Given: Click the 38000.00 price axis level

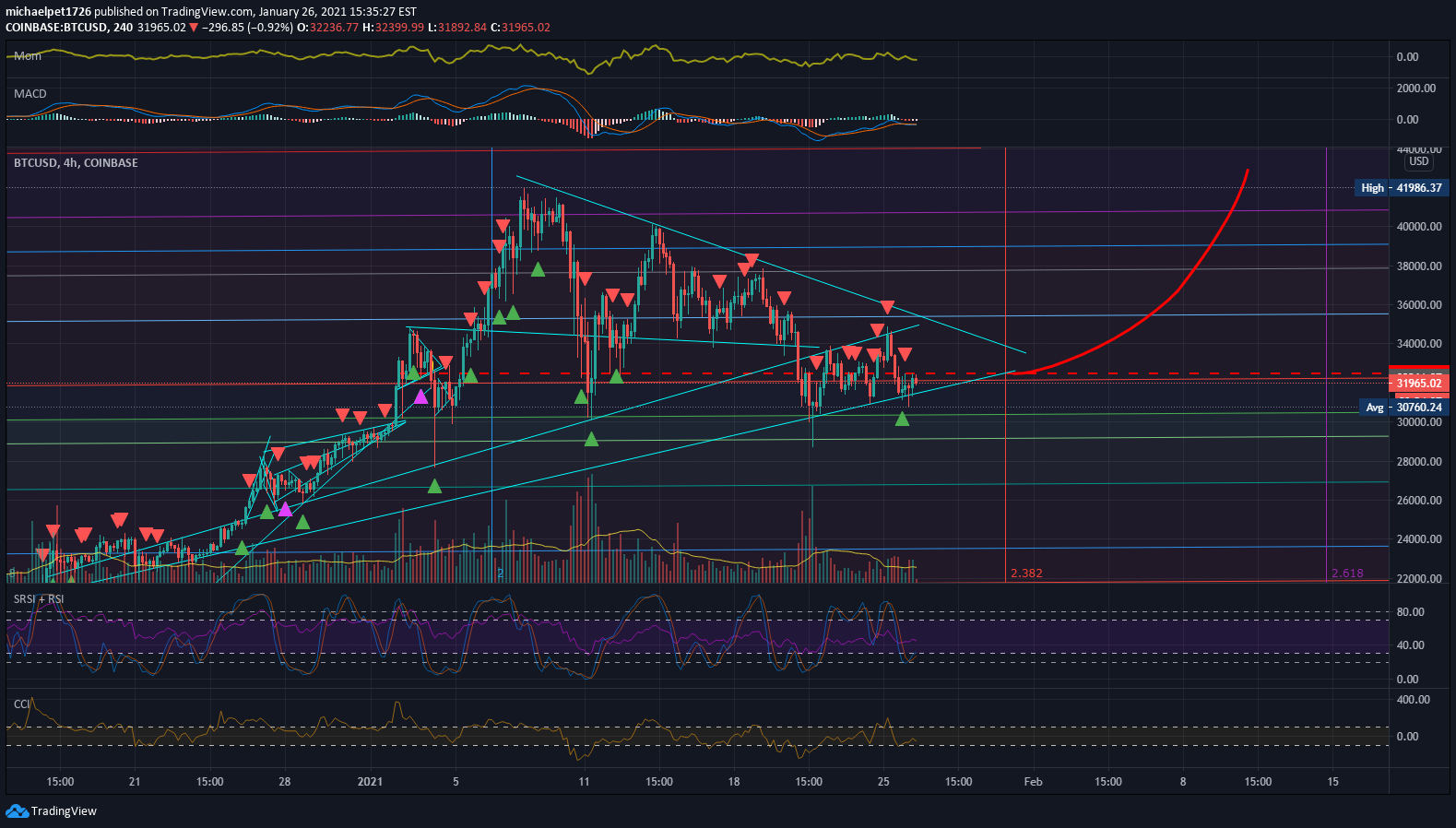Looking at the screenshot, I should click(x=1419, y=266).
